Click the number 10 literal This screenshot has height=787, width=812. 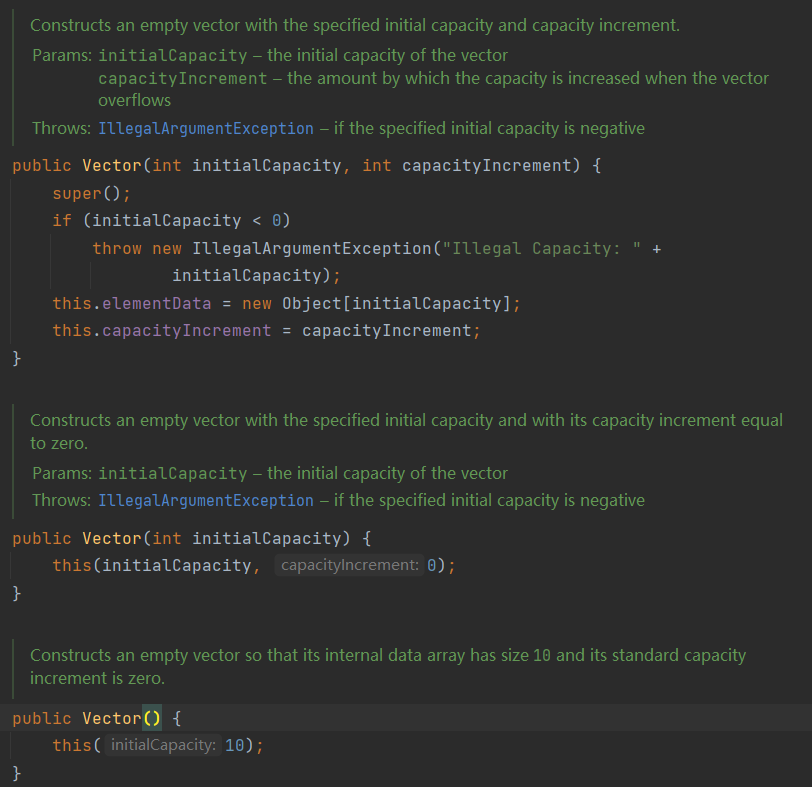pos(235,746)
